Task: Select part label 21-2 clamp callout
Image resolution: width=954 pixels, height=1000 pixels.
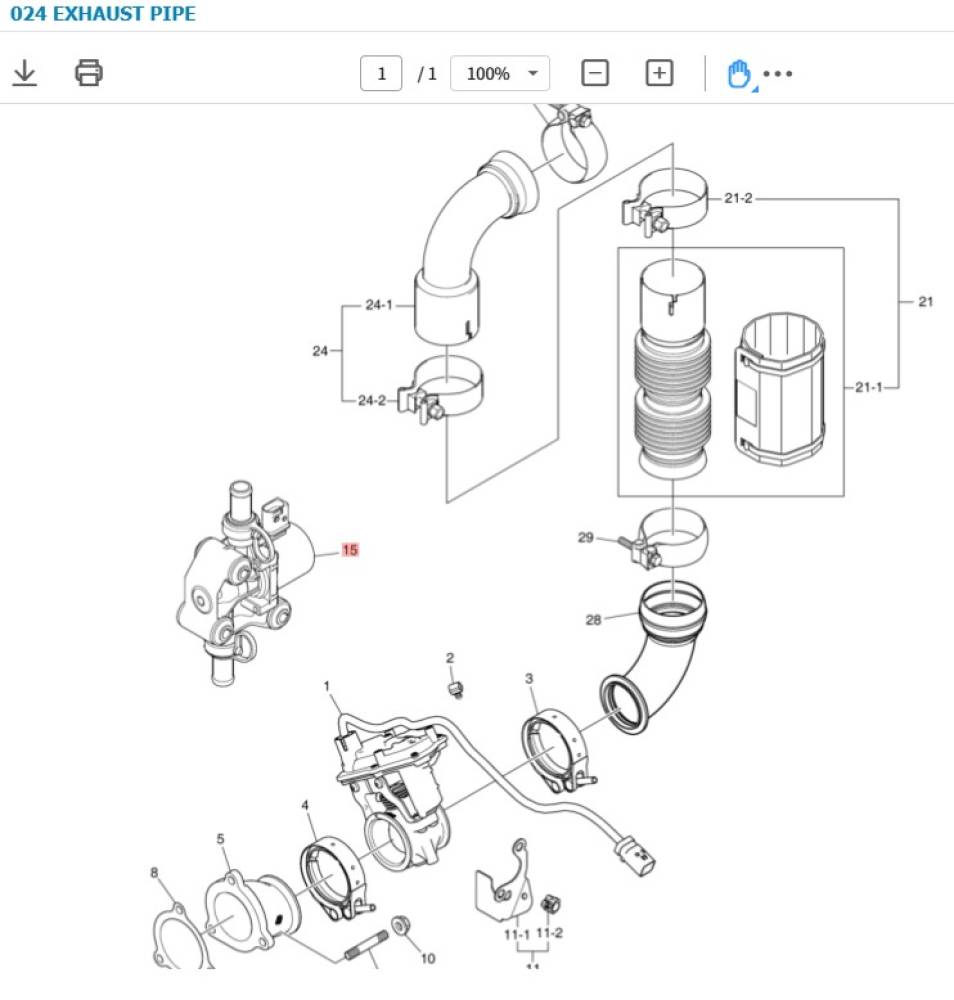Action: 738,199
